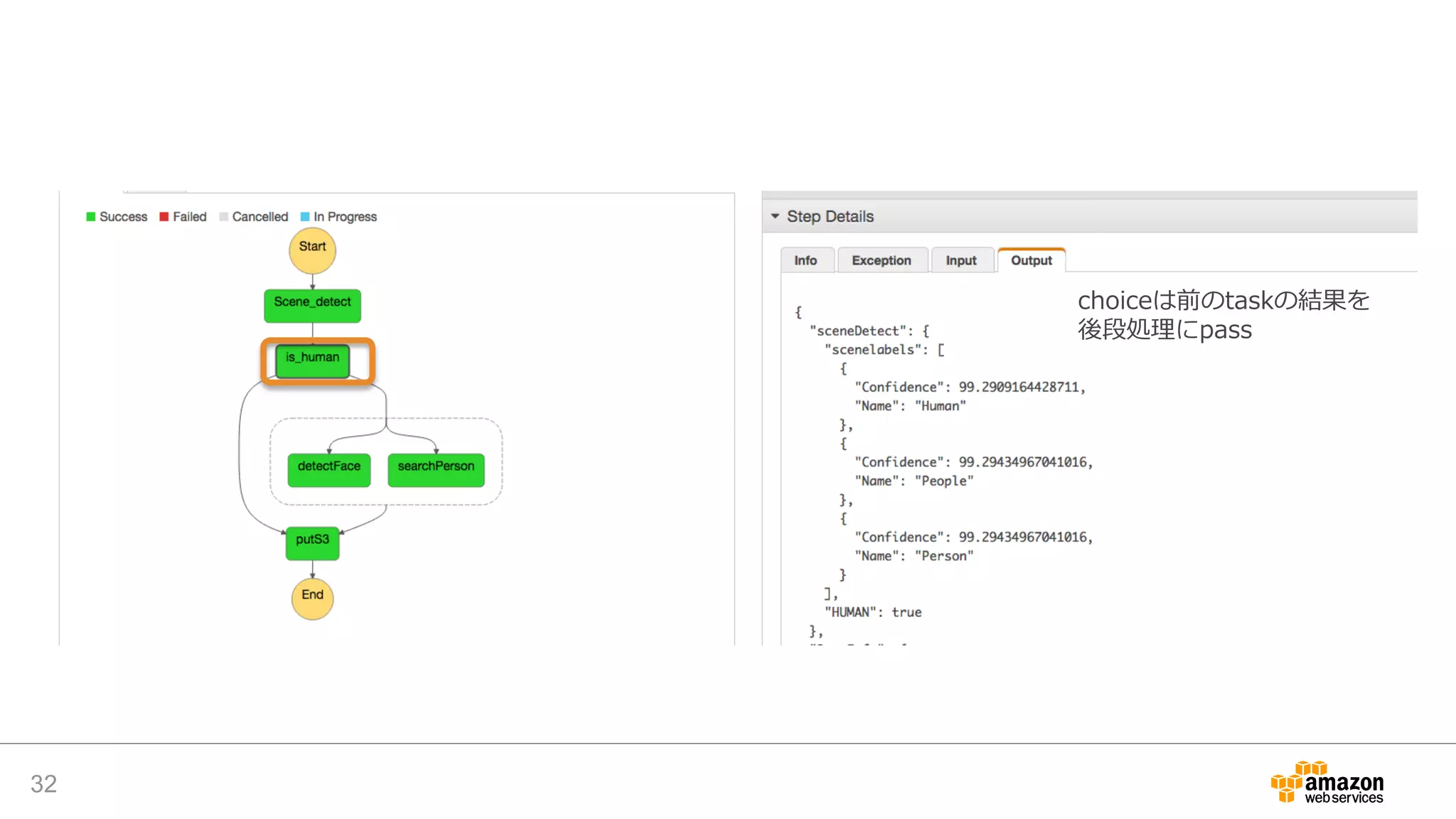Click the Step Details header title
Screen dimensions: 1456x819
click(x=830, y=216)
